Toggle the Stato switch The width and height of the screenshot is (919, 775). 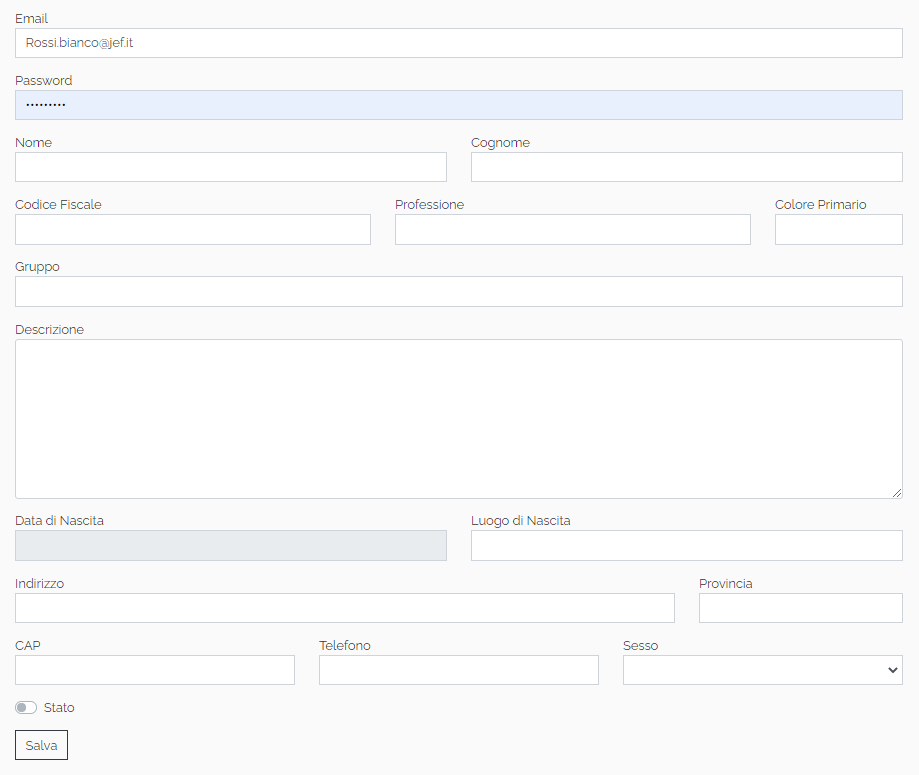tap(26, 708)
